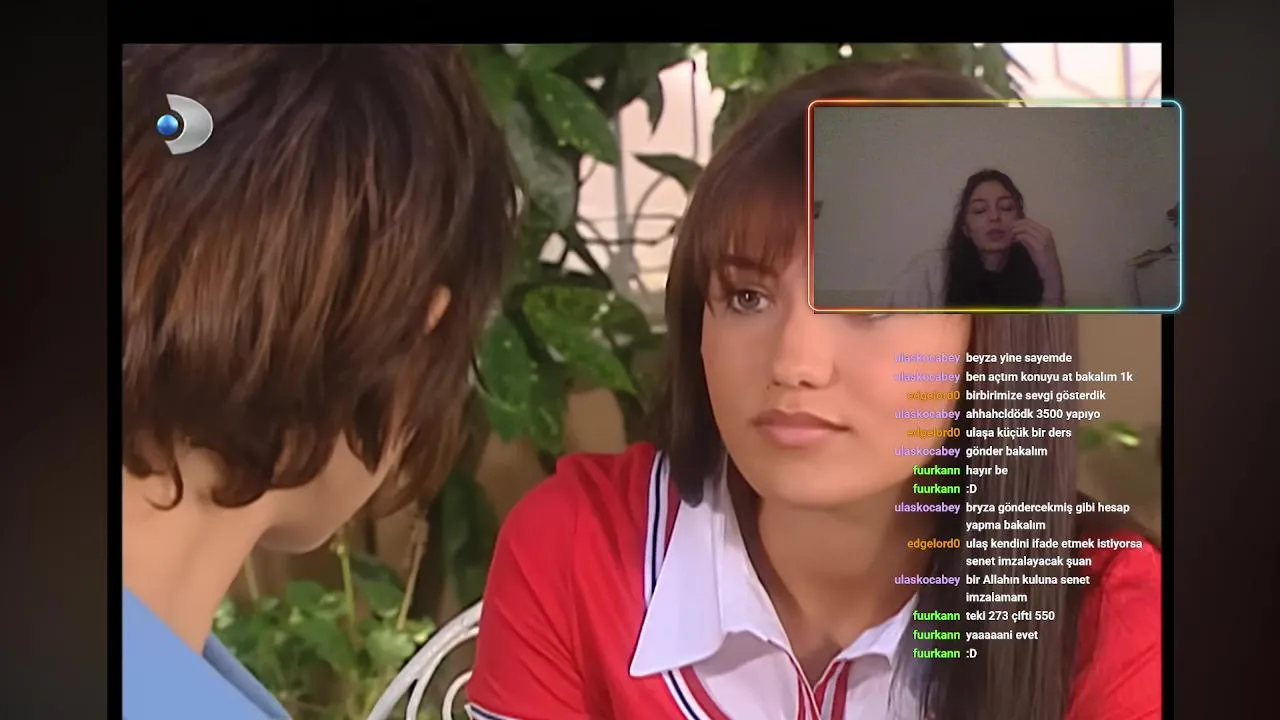Select message "ulaşa küçük bir ders"

1018,433
